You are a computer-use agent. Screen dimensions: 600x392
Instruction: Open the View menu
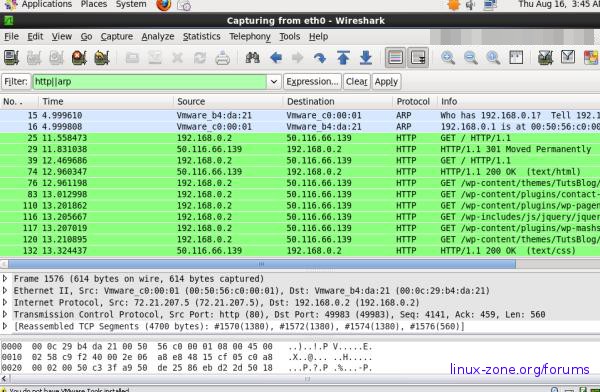62,36
